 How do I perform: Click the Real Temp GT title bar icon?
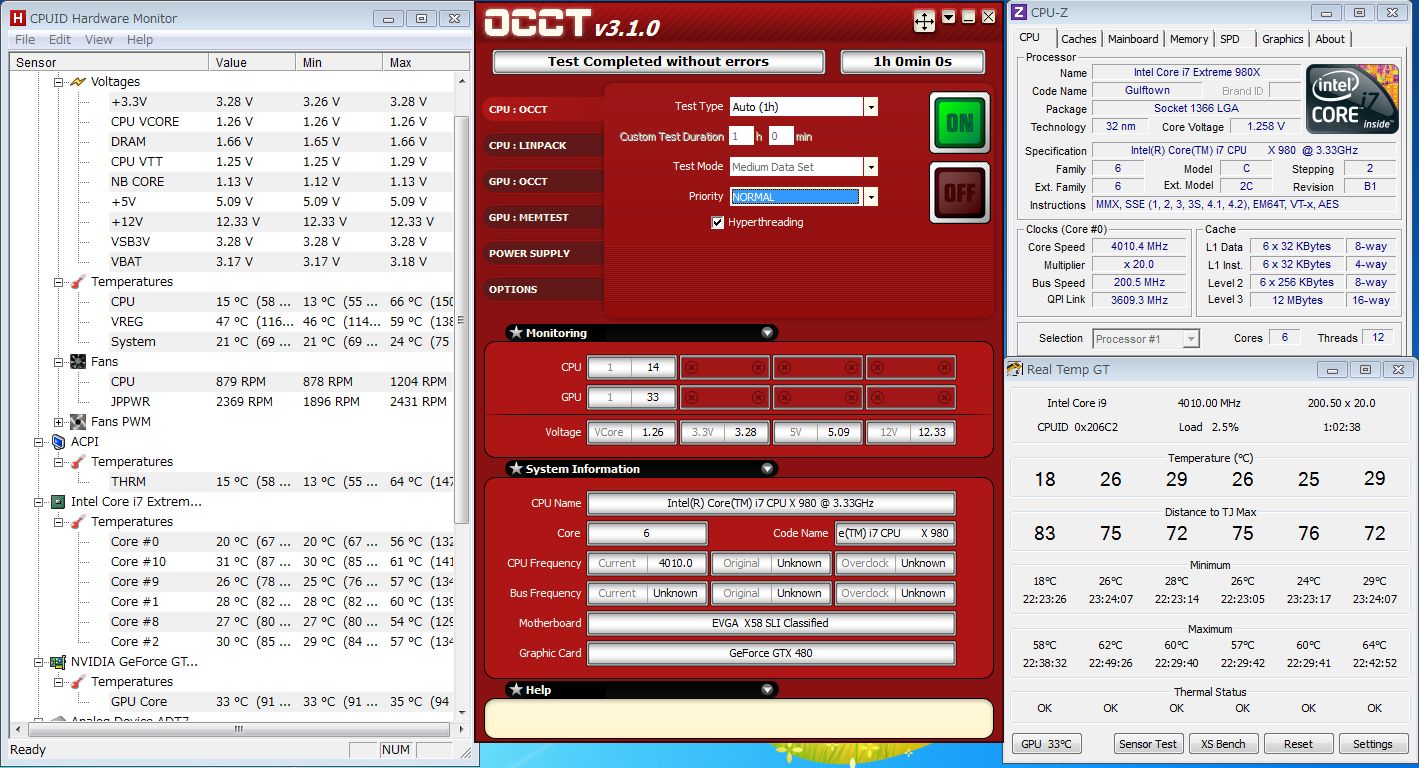coord(1015,370)
